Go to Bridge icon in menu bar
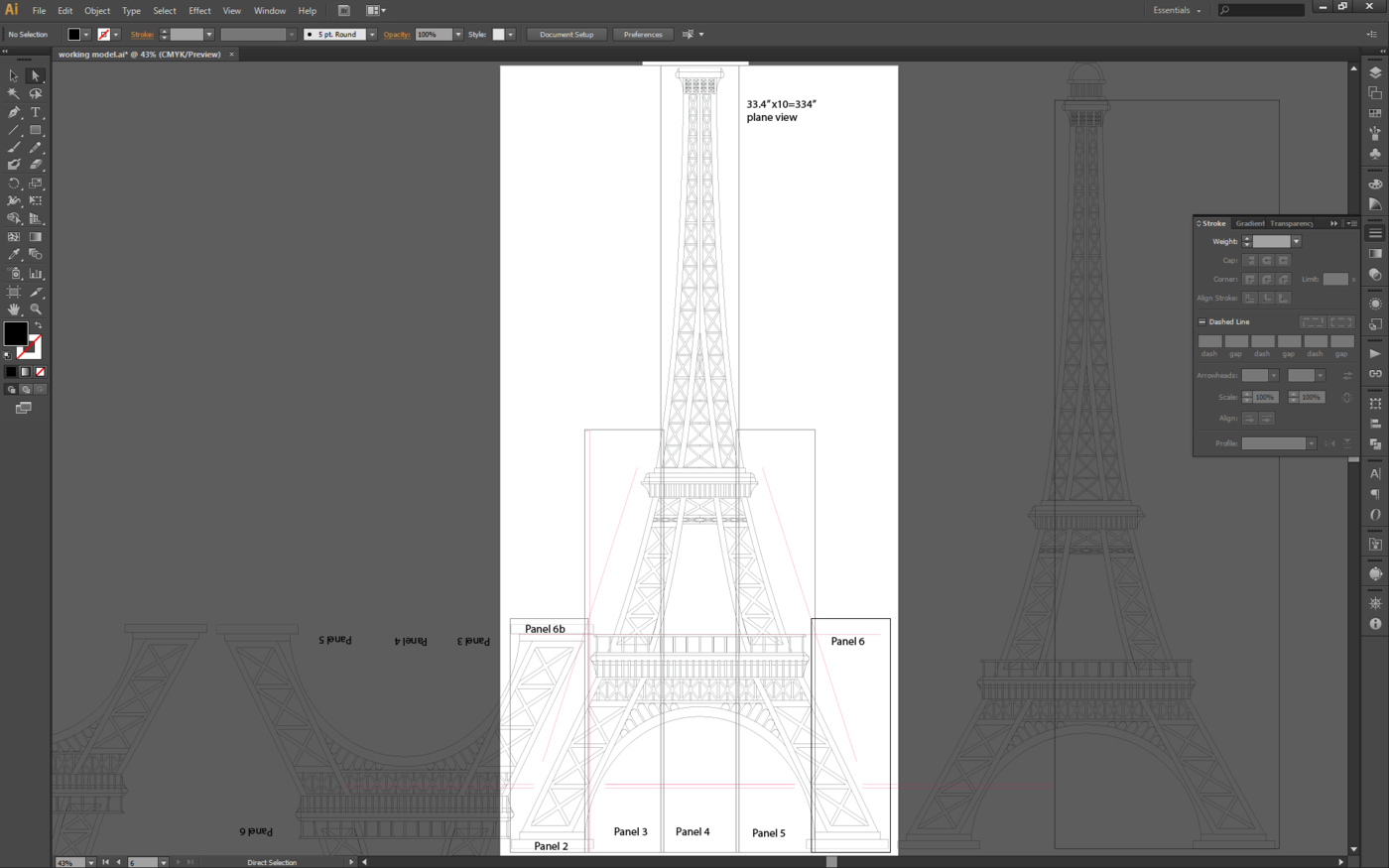Viewport: 1389px width, 868px height. pyautogui.click(x=344, y=11)
